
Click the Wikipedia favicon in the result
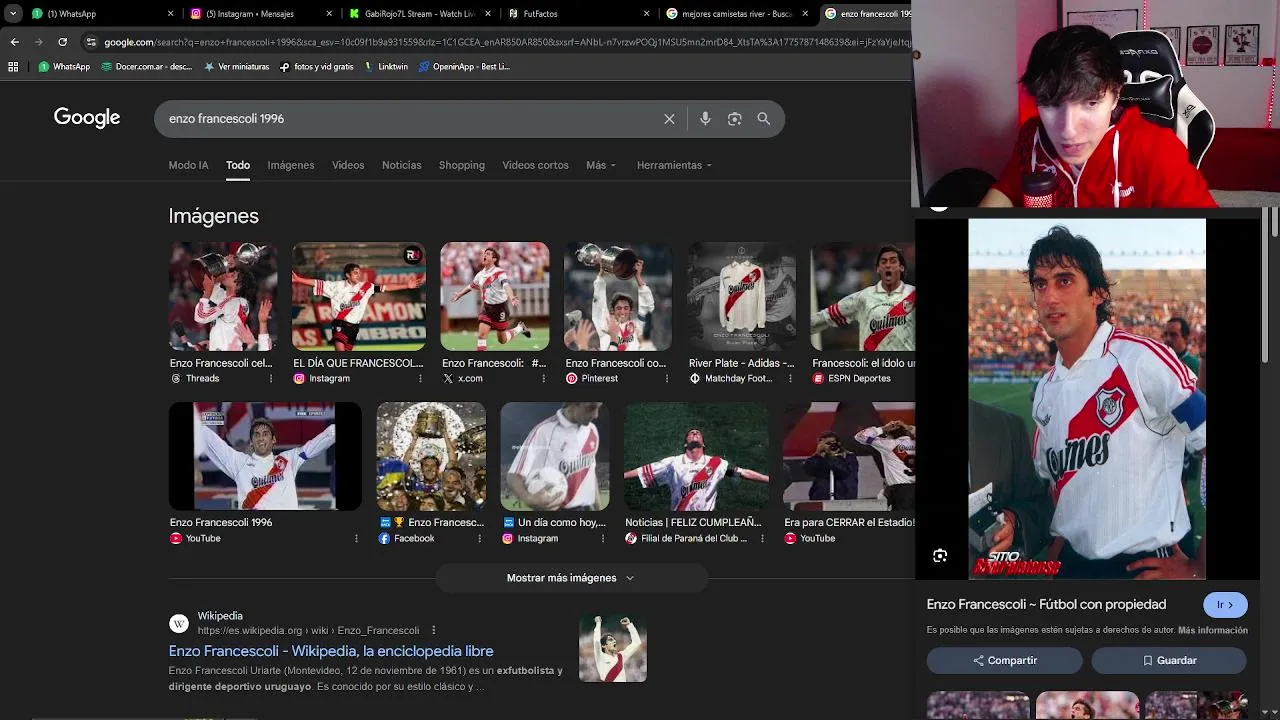click(179, 624)
